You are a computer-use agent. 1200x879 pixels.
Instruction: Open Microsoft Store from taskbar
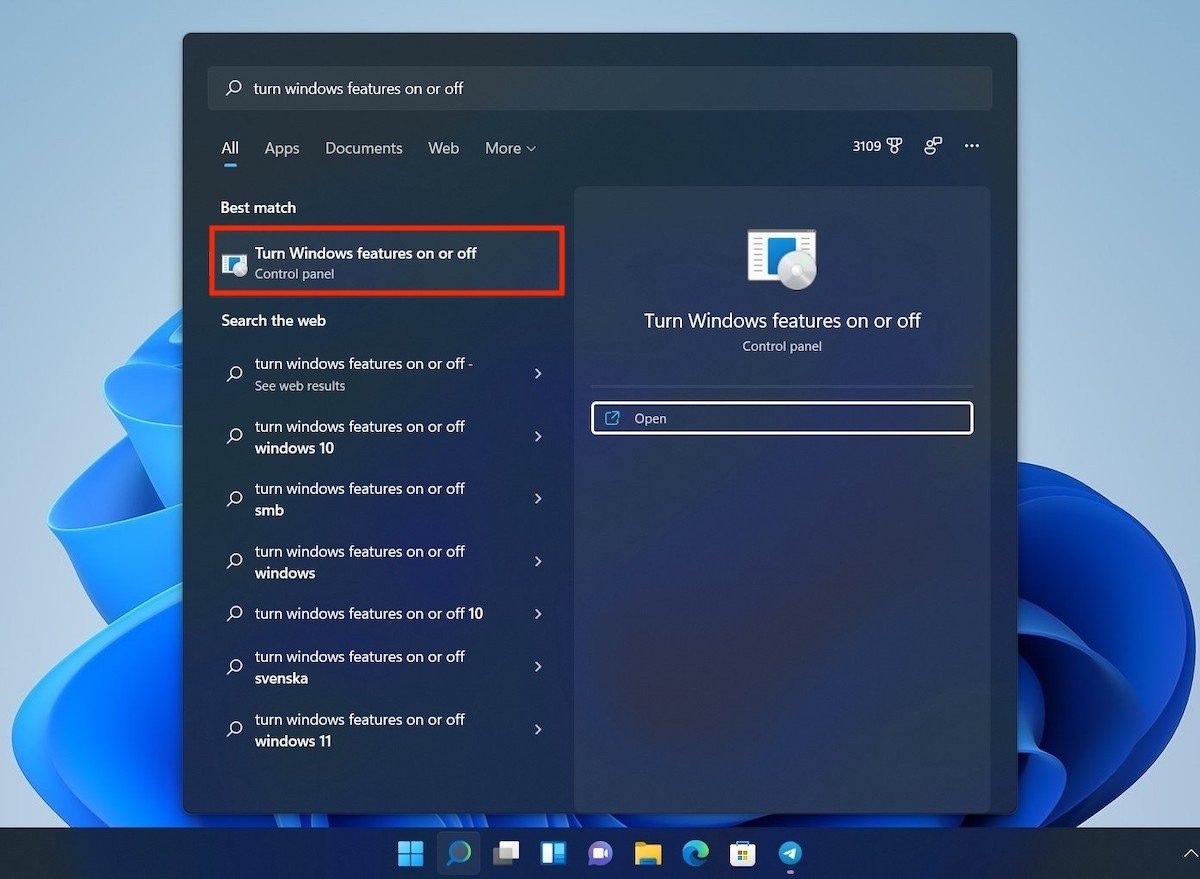pos(742,853)
